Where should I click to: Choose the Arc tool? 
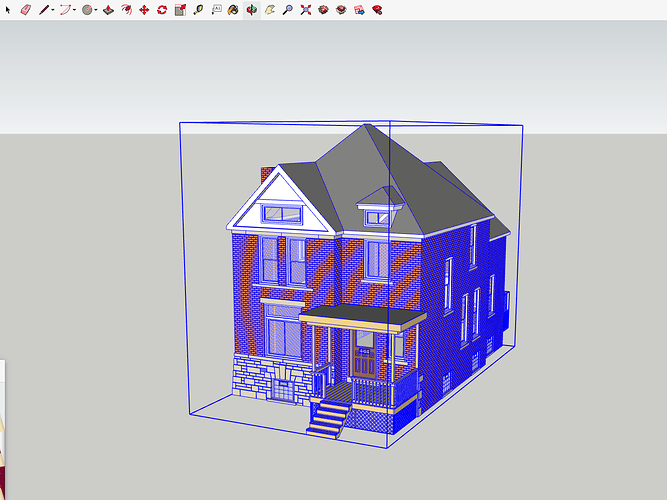pos(65,10)
